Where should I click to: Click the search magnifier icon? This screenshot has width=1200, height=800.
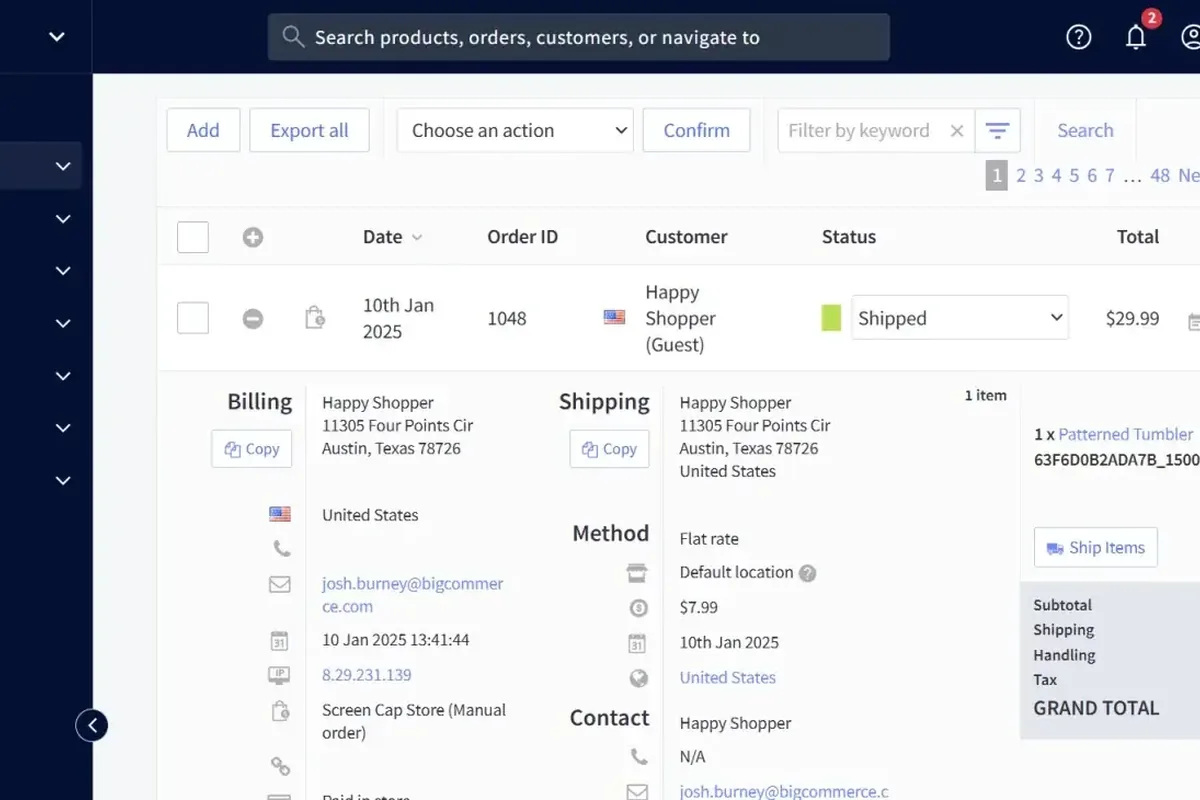click(x=293, y=37)
